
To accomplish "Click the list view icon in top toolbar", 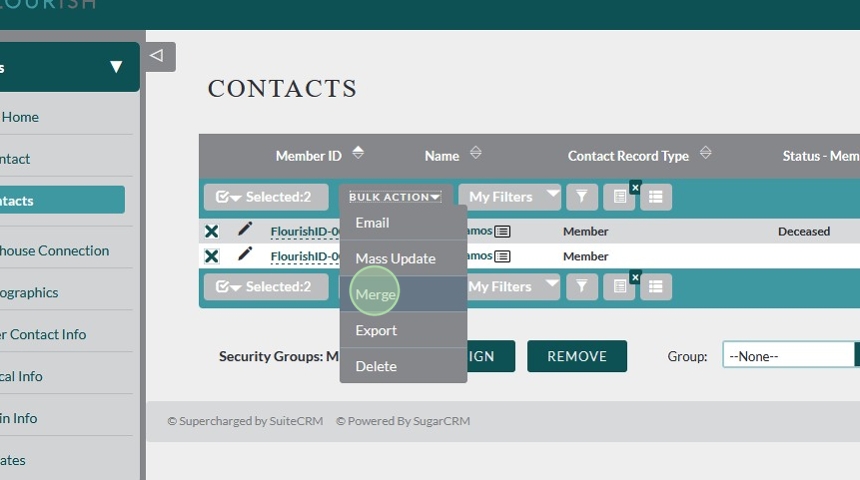I will (656, 197).
